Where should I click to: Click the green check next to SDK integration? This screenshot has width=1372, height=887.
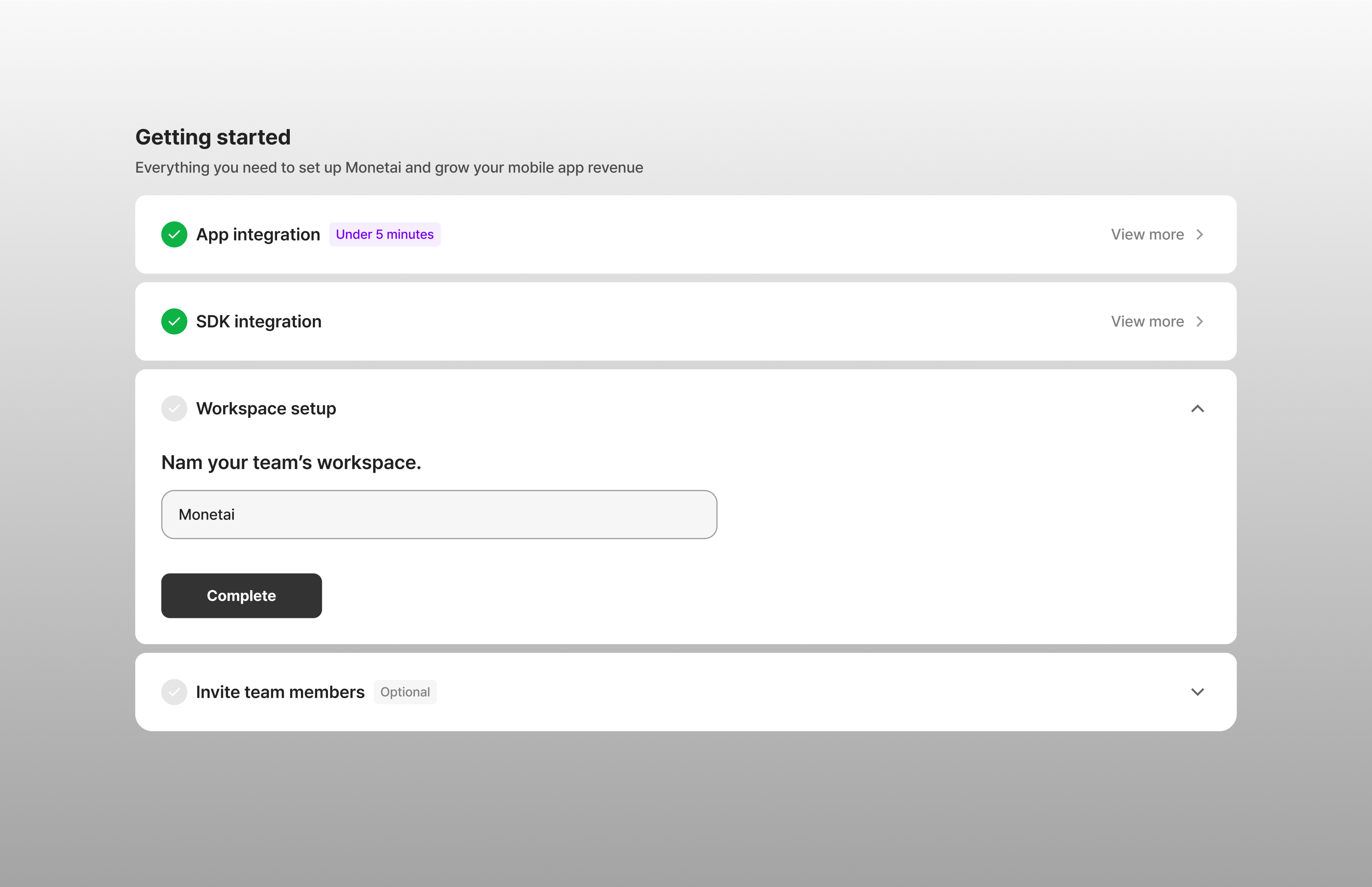174,321
